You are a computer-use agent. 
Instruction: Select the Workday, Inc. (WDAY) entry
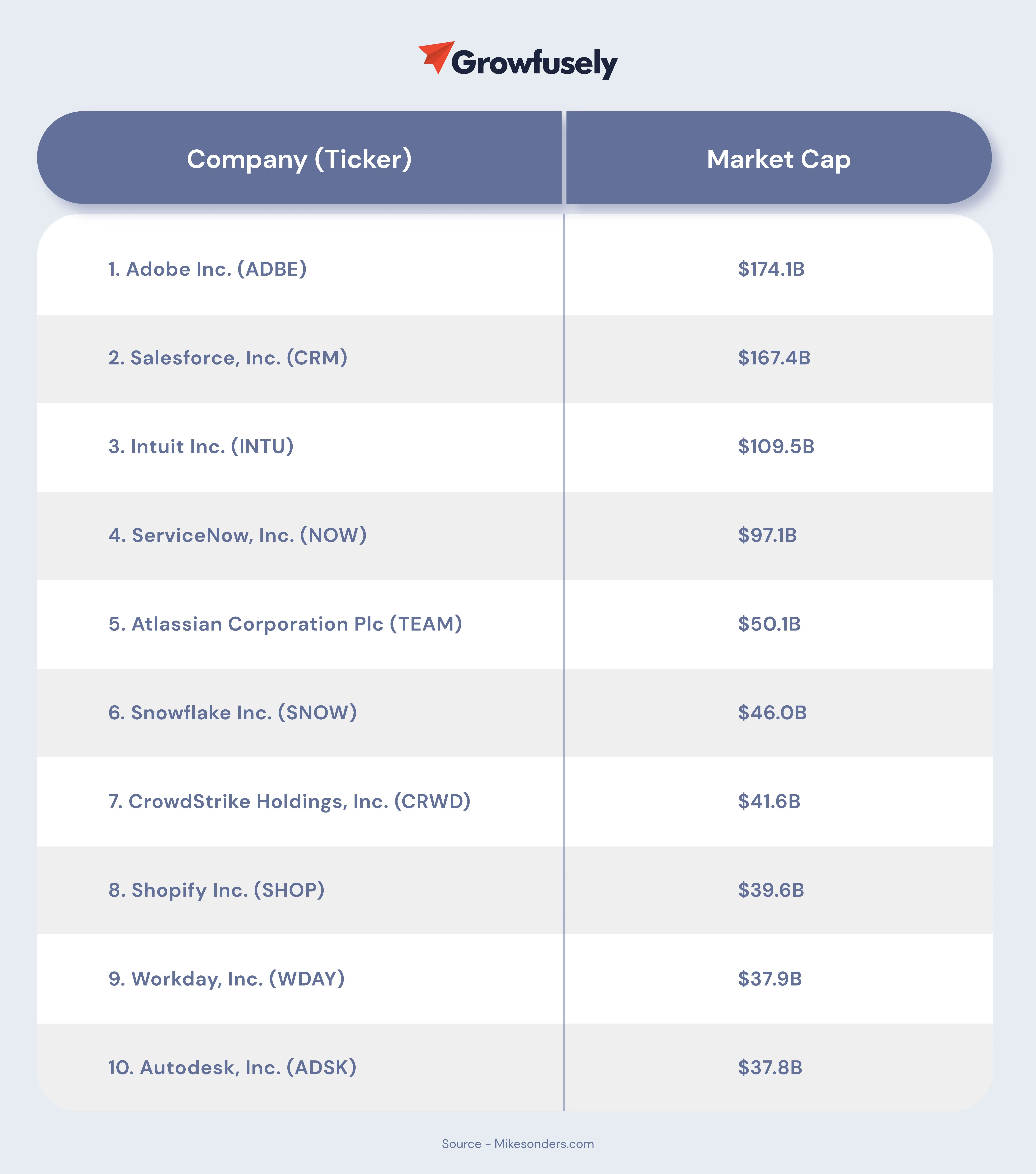click(226, 979)
